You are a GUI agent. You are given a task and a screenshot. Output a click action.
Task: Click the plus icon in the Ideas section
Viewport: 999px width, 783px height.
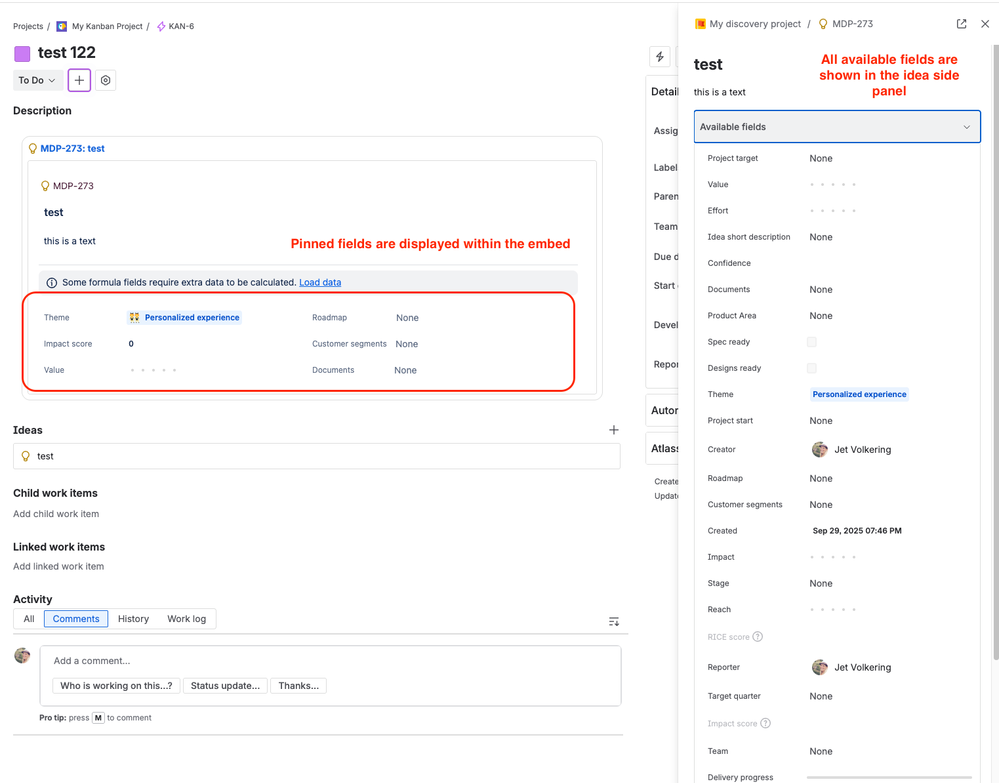pos(614,430)
